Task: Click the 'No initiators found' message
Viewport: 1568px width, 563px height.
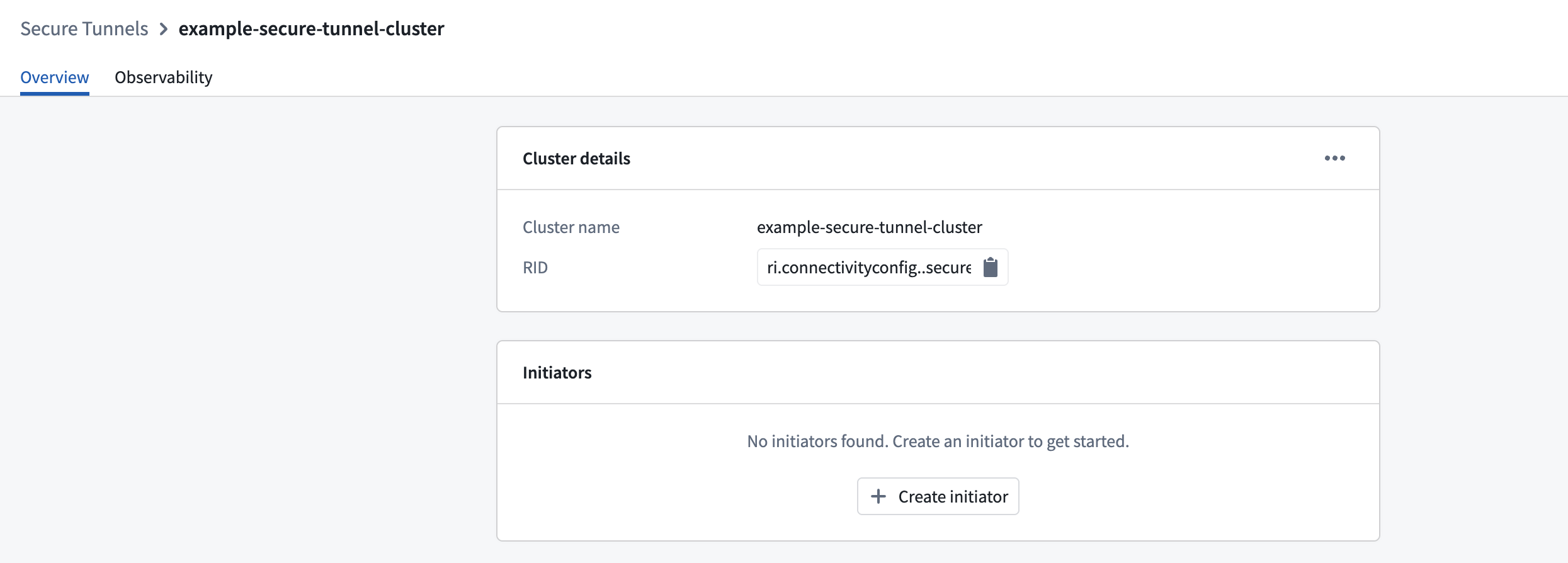Action: (938, 441)
